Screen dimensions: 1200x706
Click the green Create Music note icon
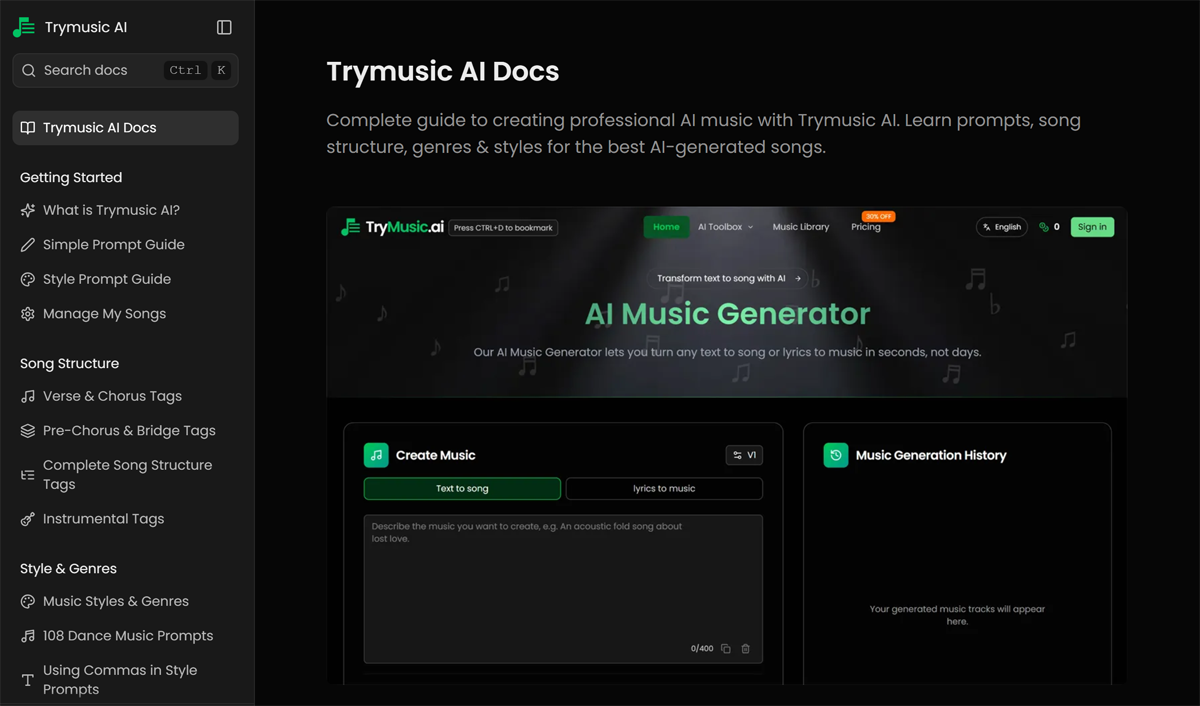[x=376, y=455]
